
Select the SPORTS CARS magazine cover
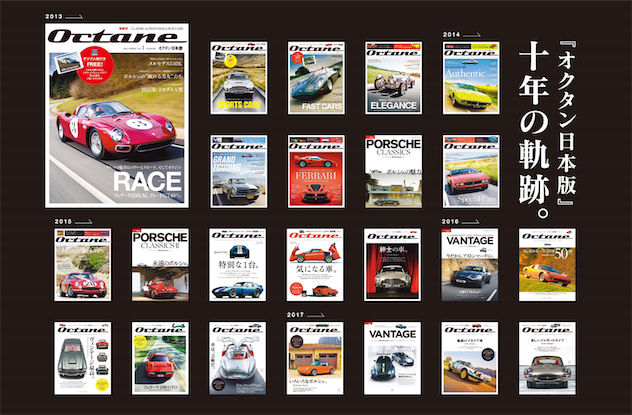239,78
